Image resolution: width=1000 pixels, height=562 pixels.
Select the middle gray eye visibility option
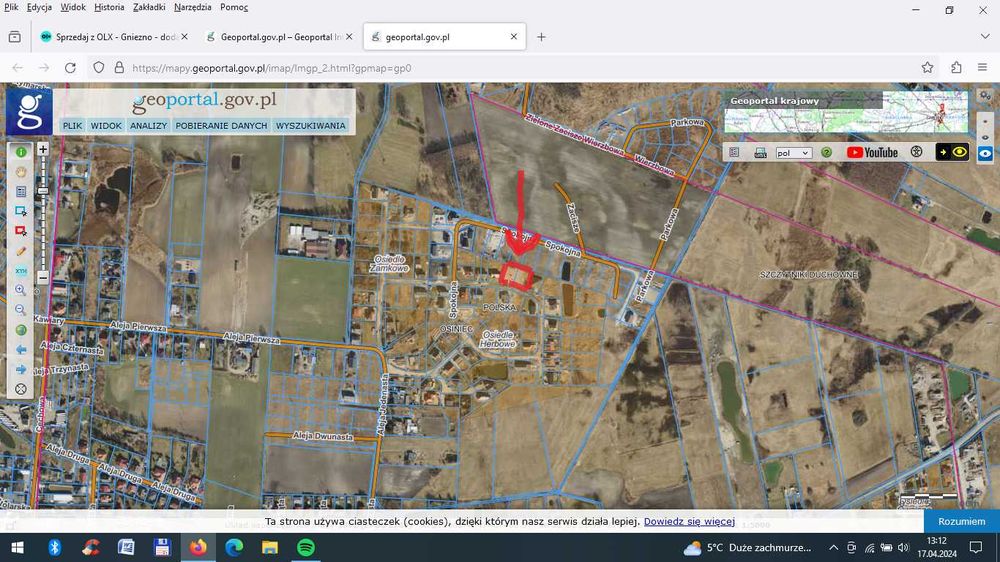[985, 137]
